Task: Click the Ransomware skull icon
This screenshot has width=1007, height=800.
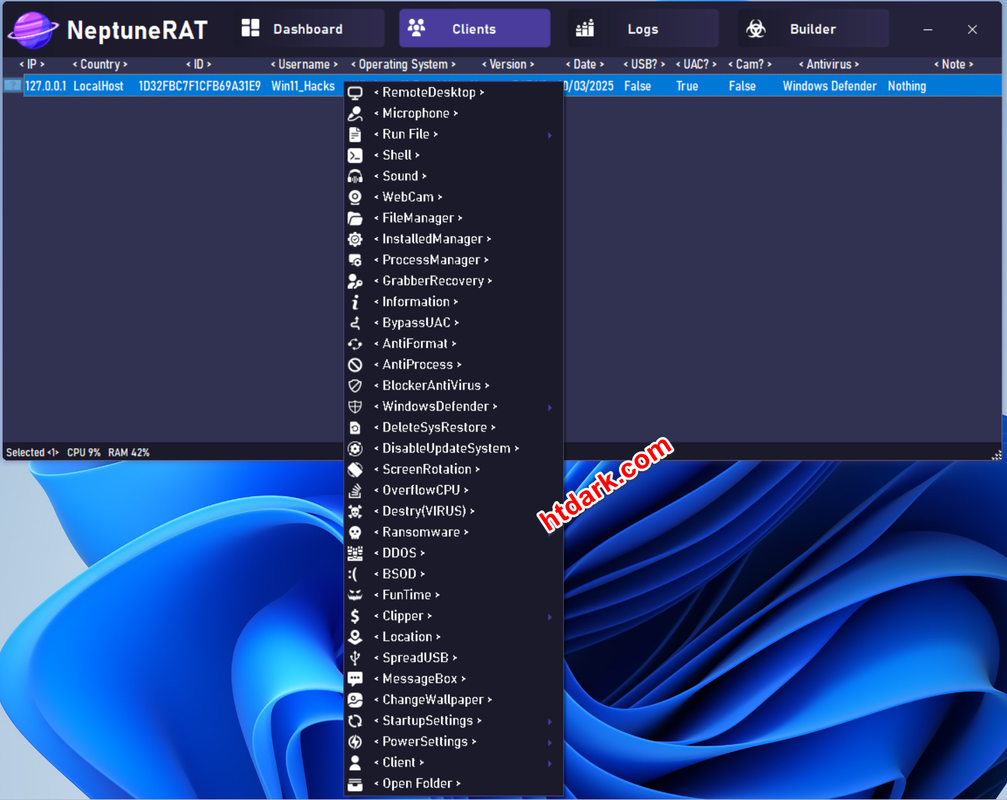Action: 355,532
